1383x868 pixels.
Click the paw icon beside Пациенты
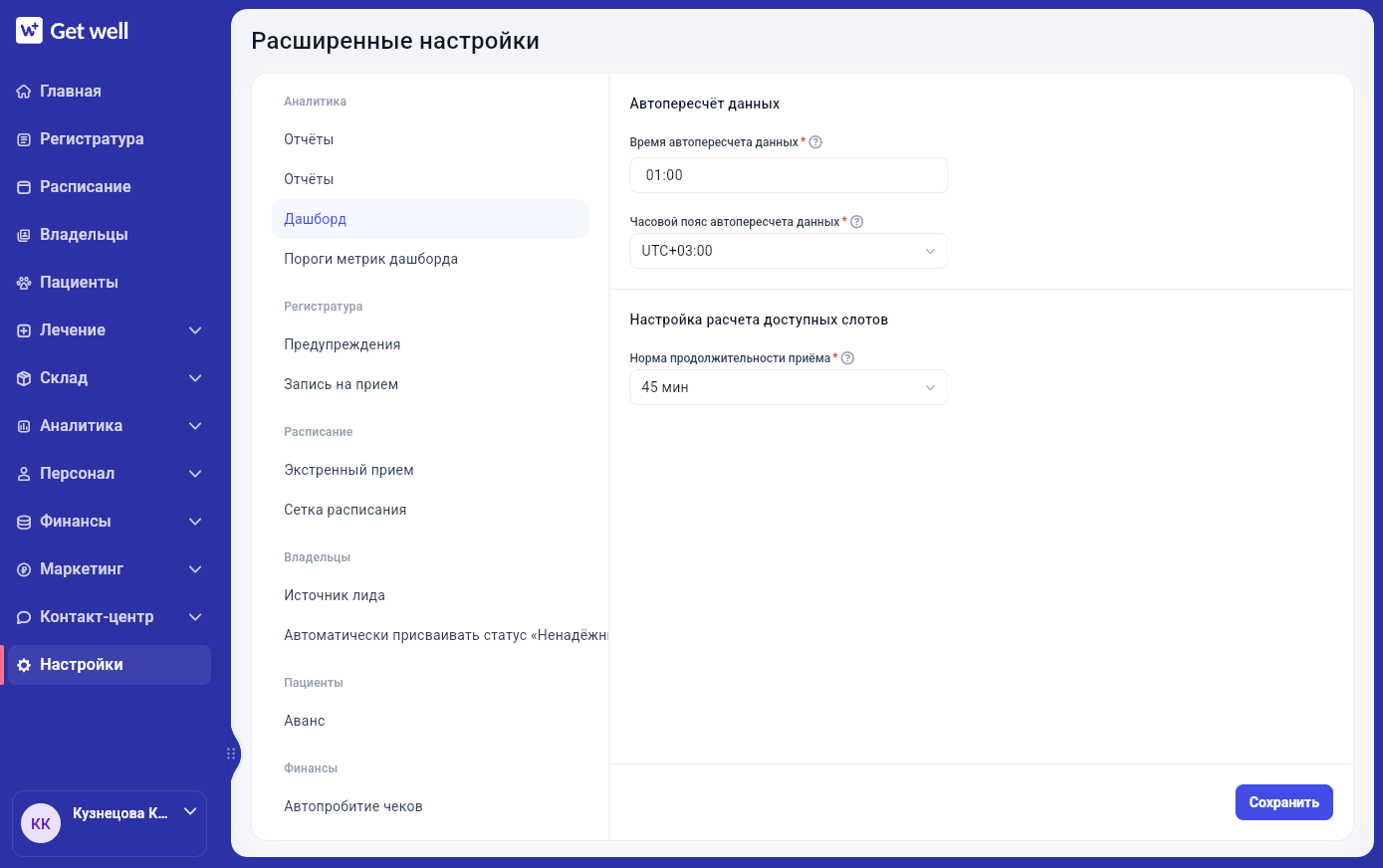[x=24, y=283]
